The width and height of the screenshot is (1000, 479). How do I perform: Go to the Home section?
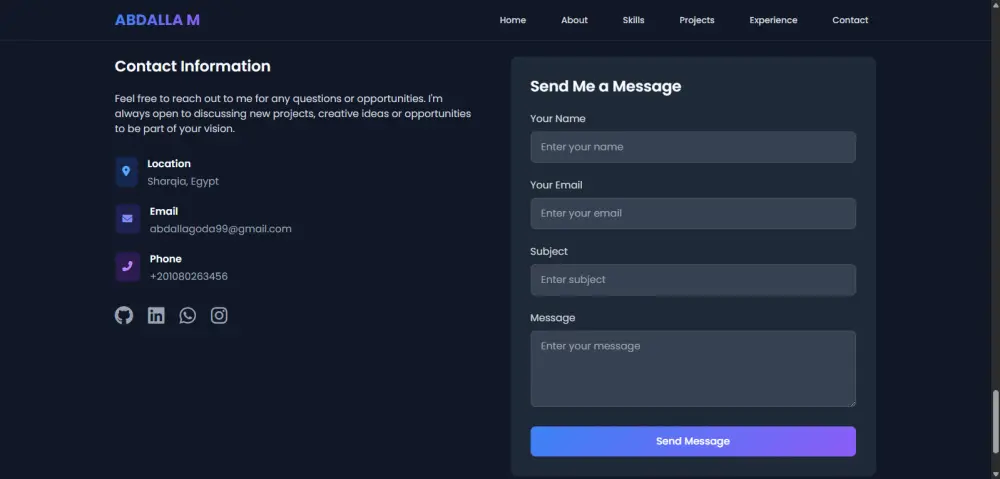point(513,20)
